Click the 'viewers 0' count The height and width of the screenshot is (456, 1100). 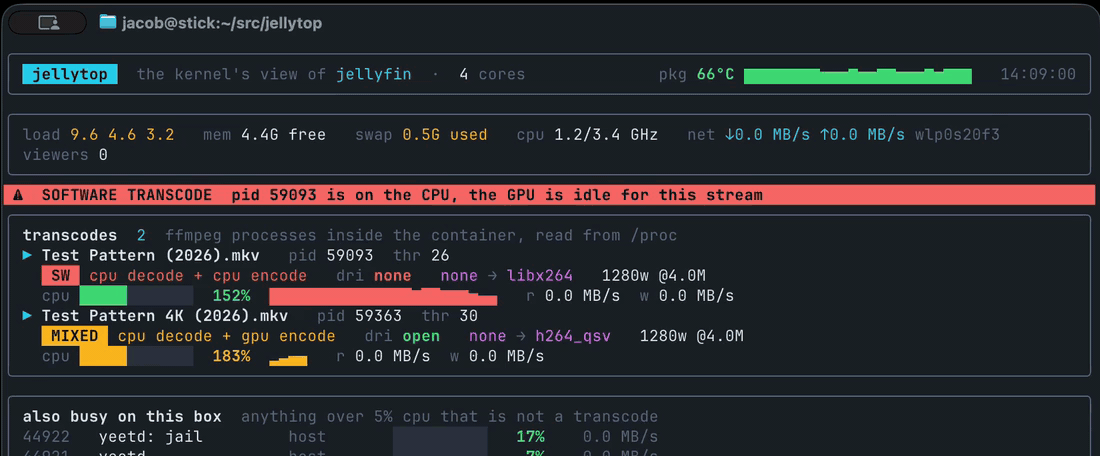[65, 154]
